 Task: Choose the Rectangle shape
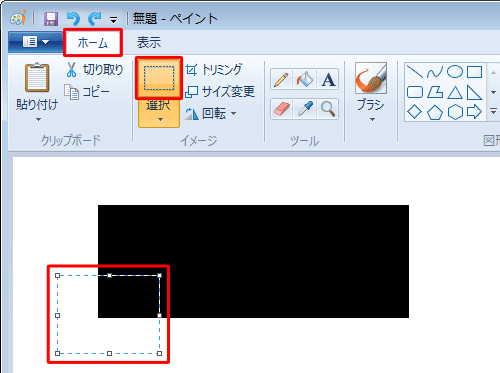(x=474, y=72)
